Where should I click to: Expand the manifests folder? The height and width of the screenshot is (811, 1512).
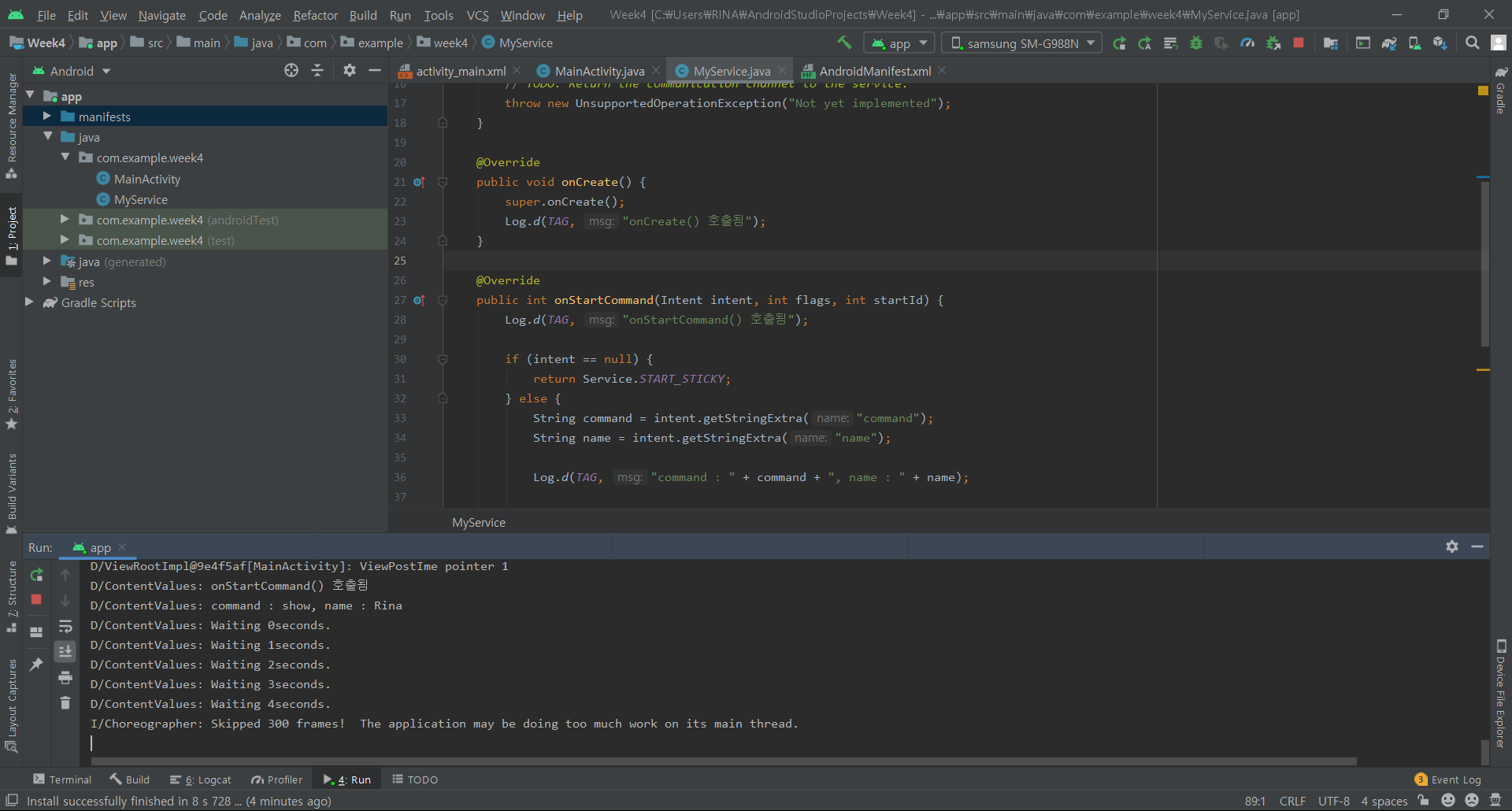pyautogui.click(x=47, y=116)
